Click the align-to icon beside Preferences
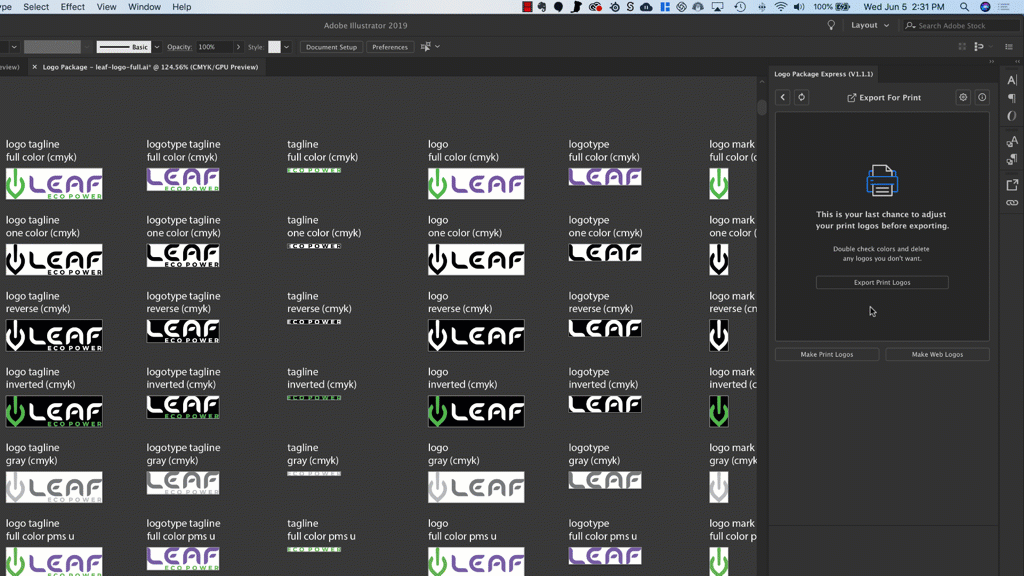 point(426,46)
